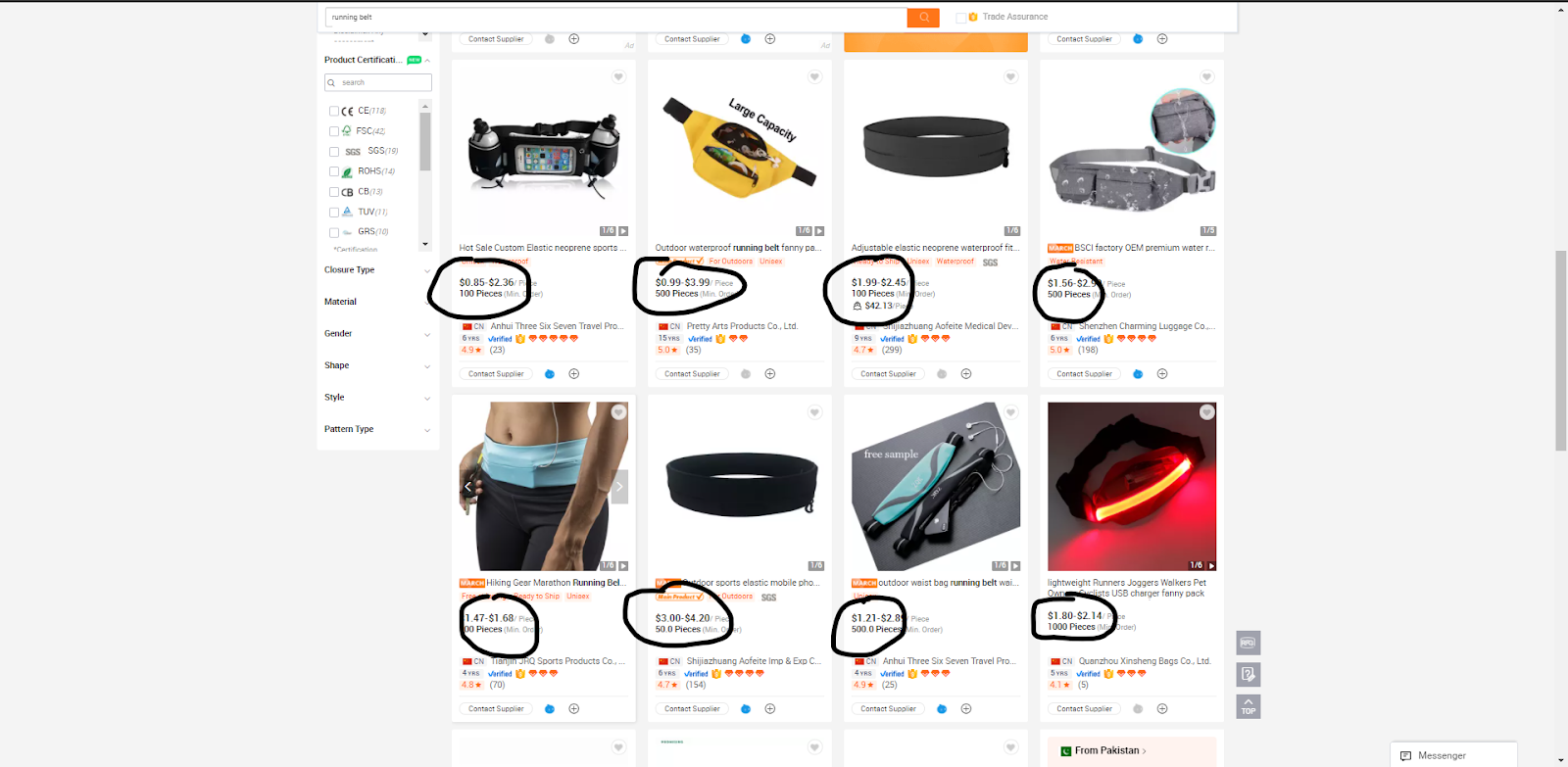Collapse the Product Certification section
The width and height of the screenshot is (1568, 767).
(x=427, y=61)
